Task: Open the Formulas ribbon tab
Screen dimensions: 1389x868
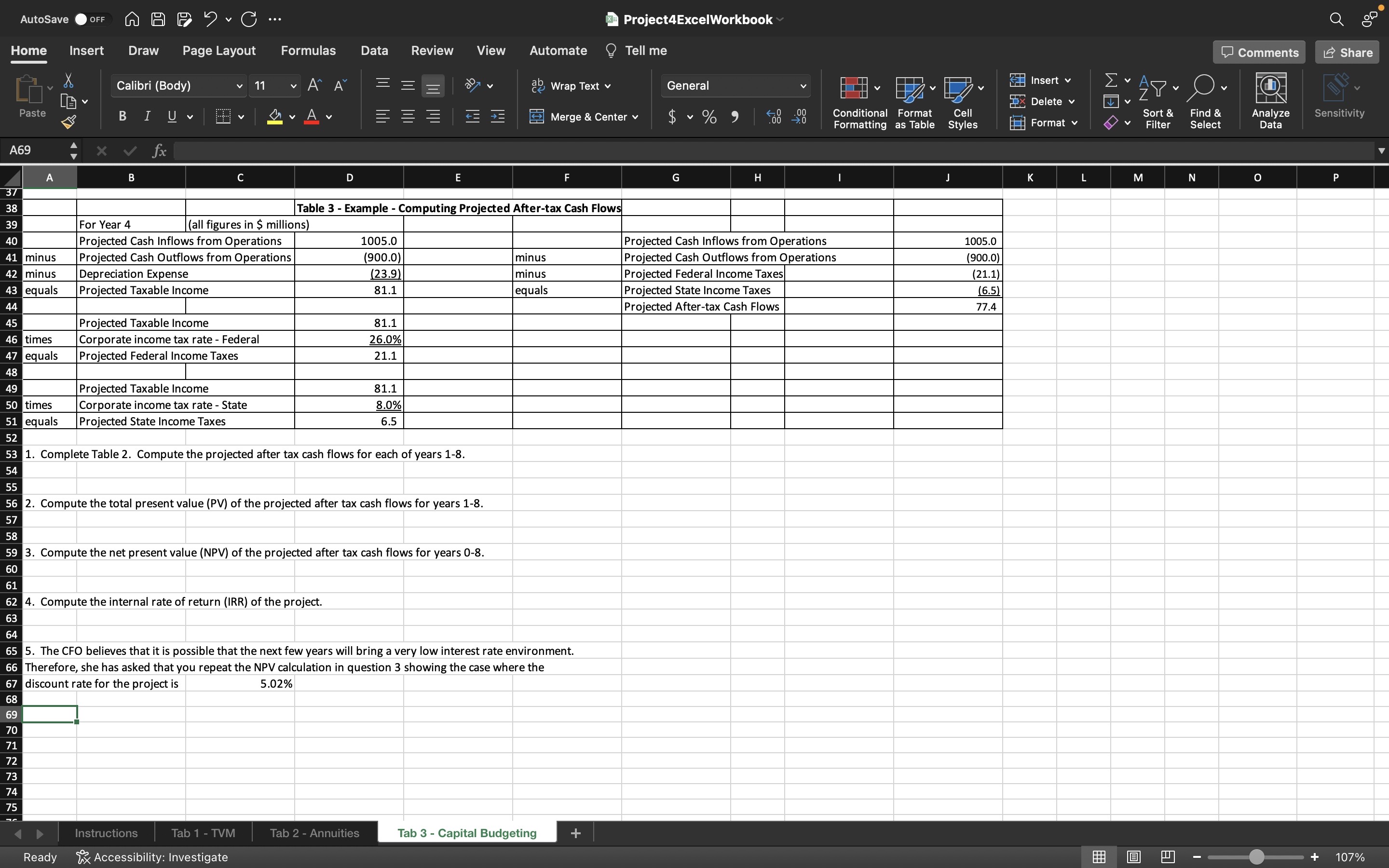Action: 308,51
